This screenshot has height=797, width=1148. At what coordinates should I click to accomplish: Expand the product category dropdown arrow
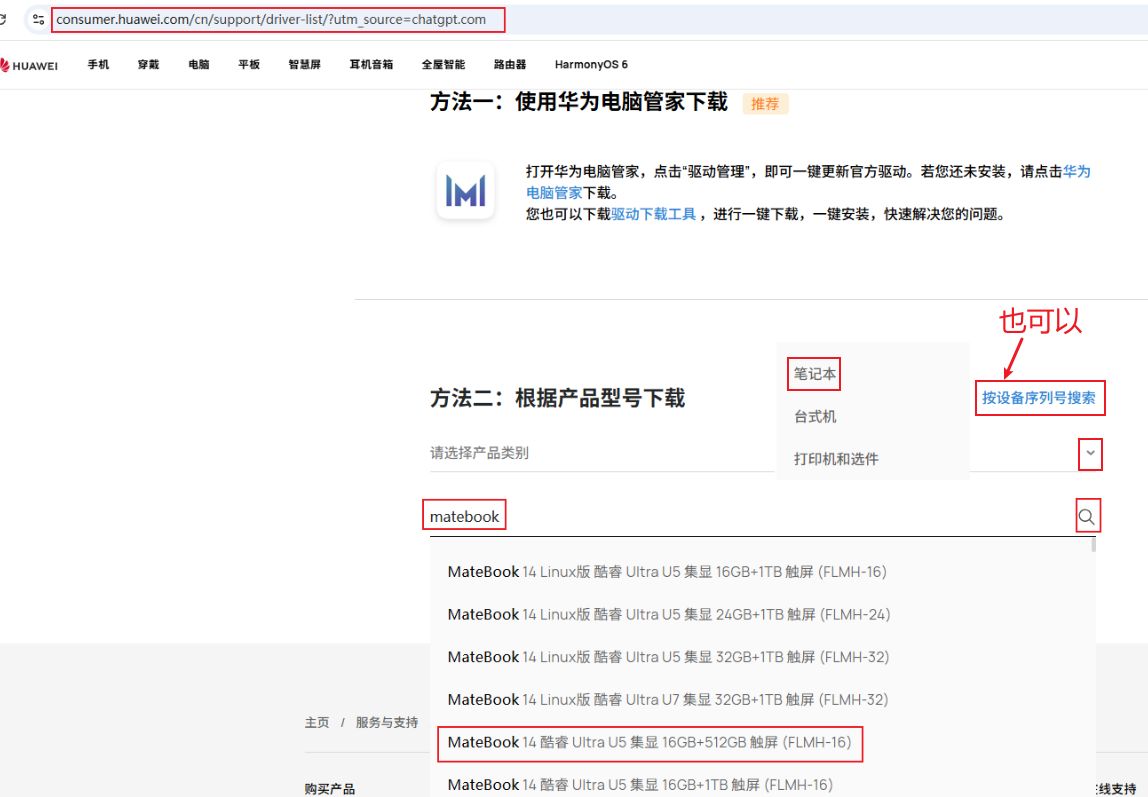[x=1090, y=454]
